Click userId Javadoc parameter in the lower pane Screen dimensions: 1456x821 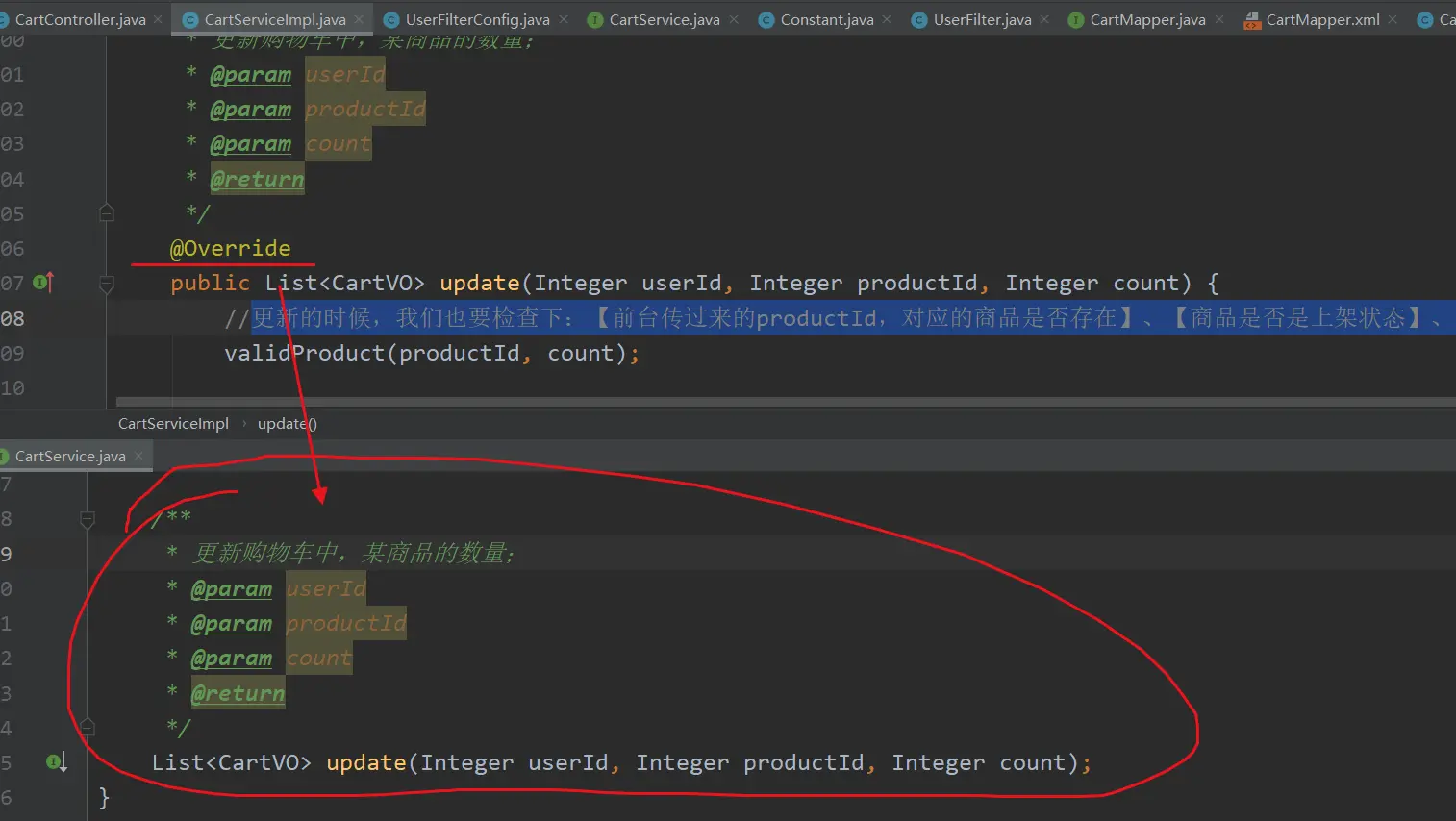326,588
